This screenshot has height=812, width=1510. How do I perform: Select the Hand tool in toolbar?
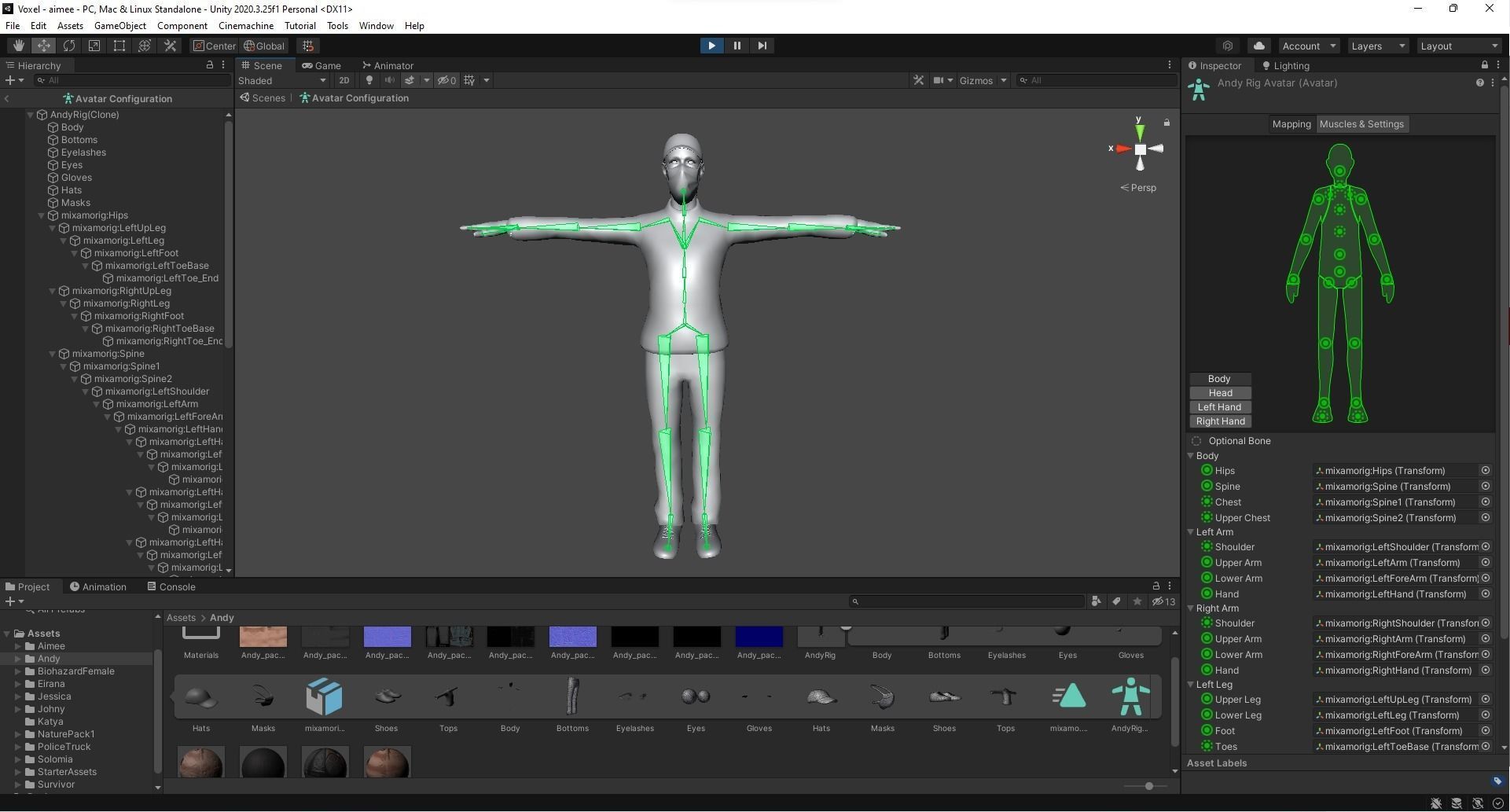tap(18, 46)
